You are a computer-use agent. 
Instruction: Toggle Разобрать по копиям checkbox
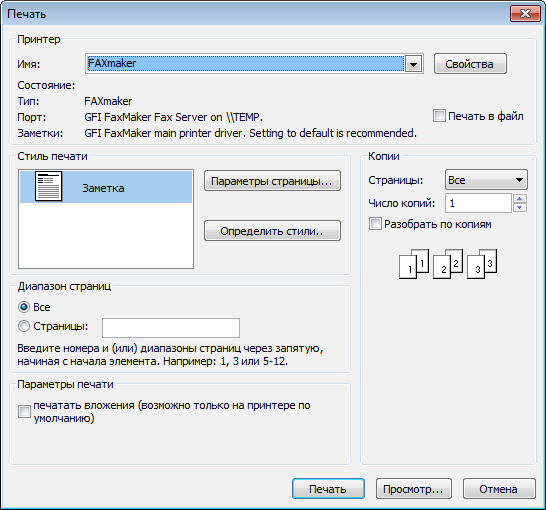[375, 224]
